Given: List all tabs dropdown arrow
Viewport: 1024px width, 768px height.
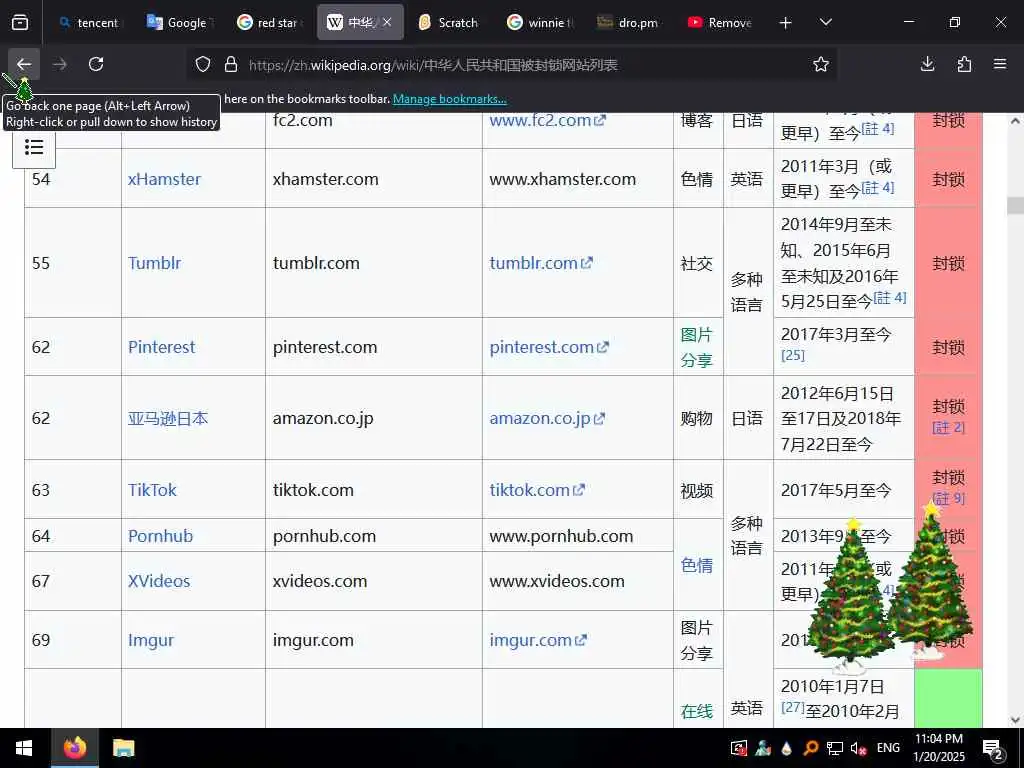Looking at the screenshot, I should (825, 23).
